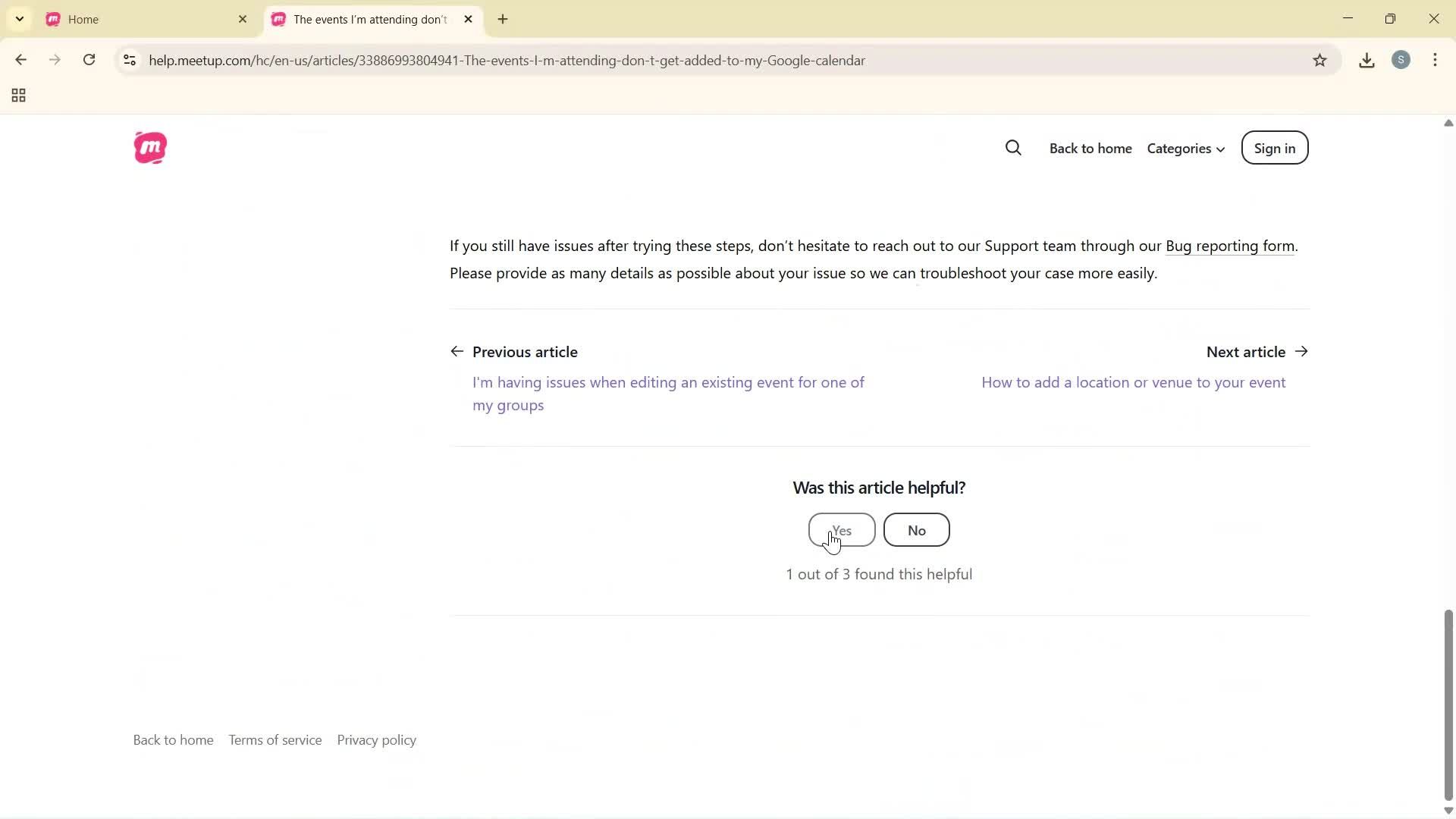Viewport: 1456px width, 819px height.
Task: Open the Bug reporting form link
Action: point(1229,246)
